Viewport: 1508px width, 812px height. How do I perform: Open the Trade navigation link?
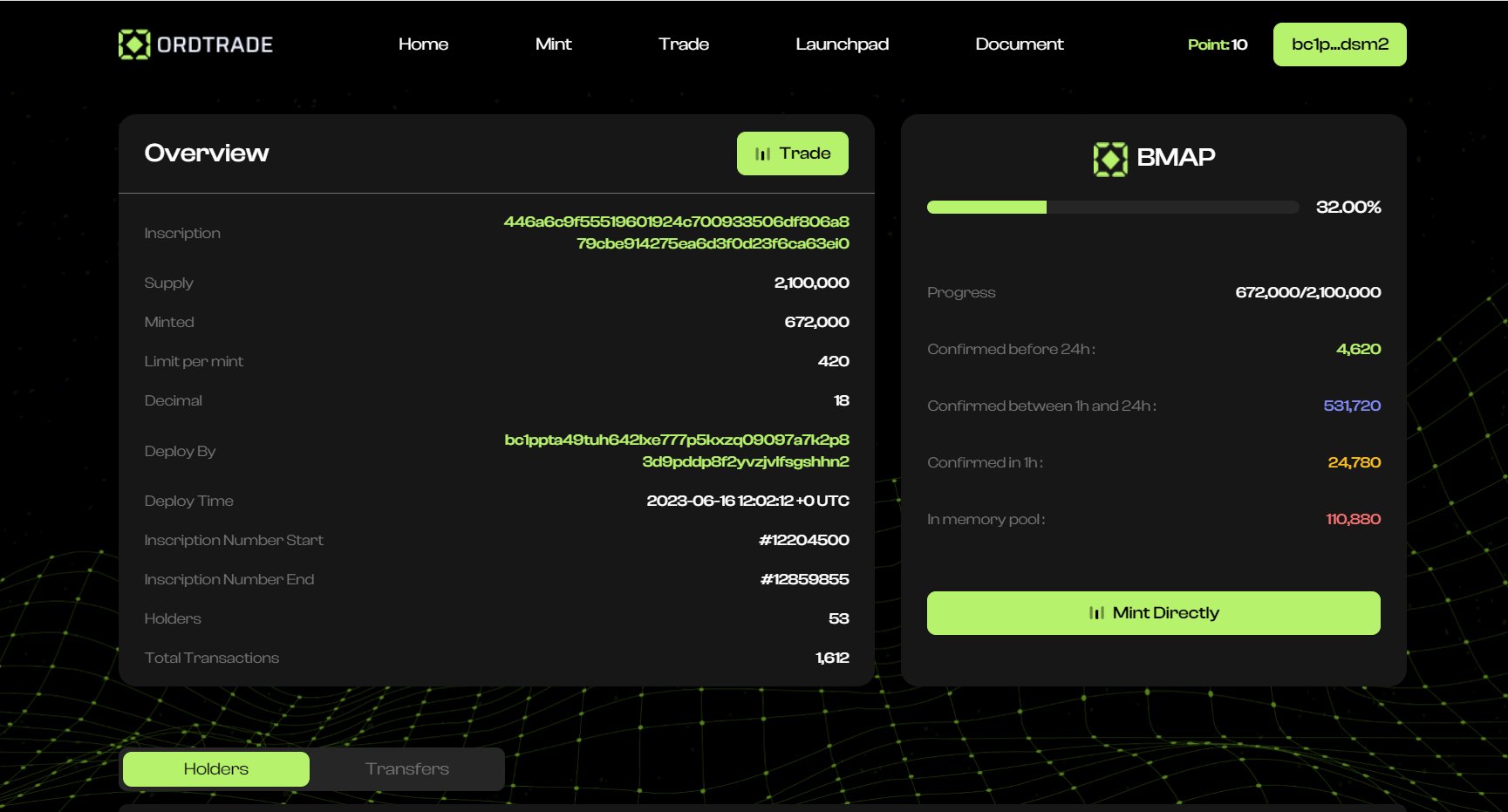(x=684, y=44)
